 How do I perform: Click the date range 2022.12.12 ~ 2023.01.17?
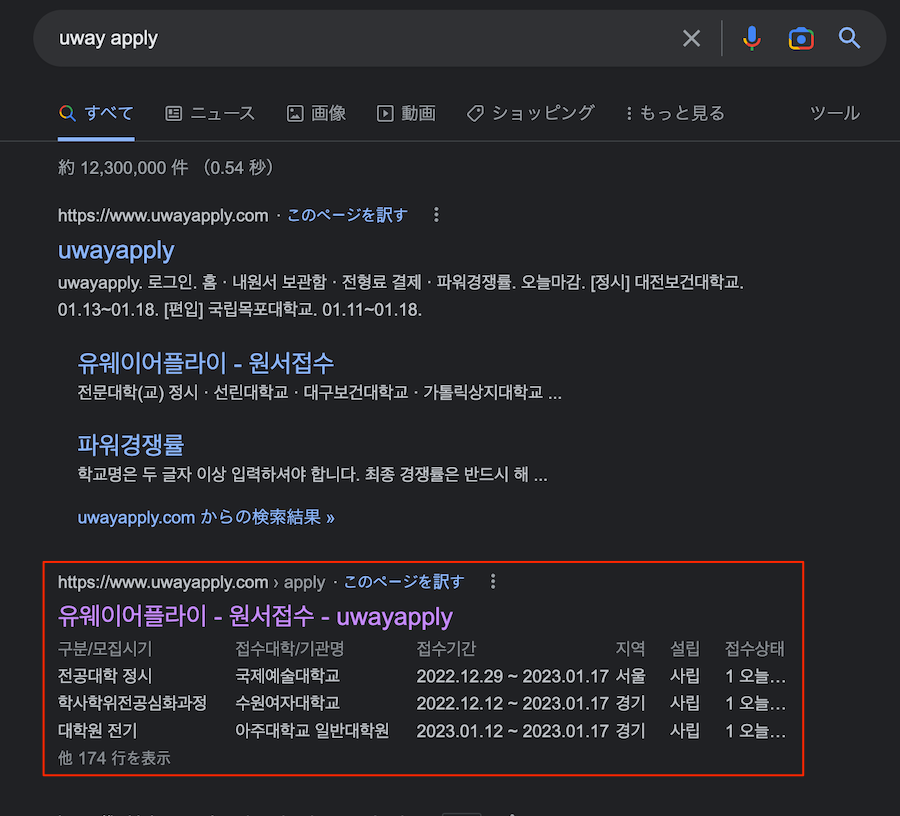click(513, 704)
